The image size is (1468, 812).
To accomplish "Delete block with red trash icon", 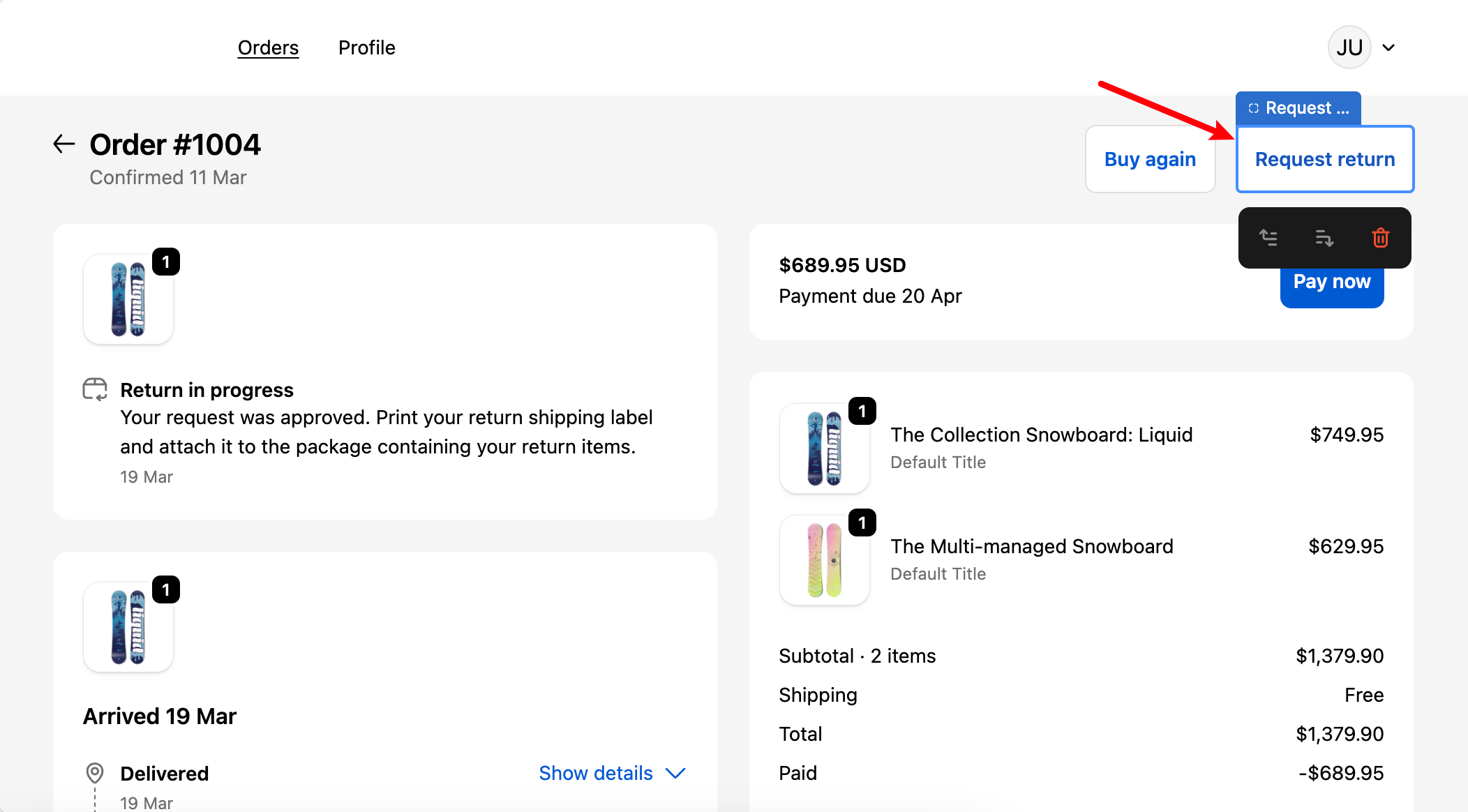I will coord(1380,238).
